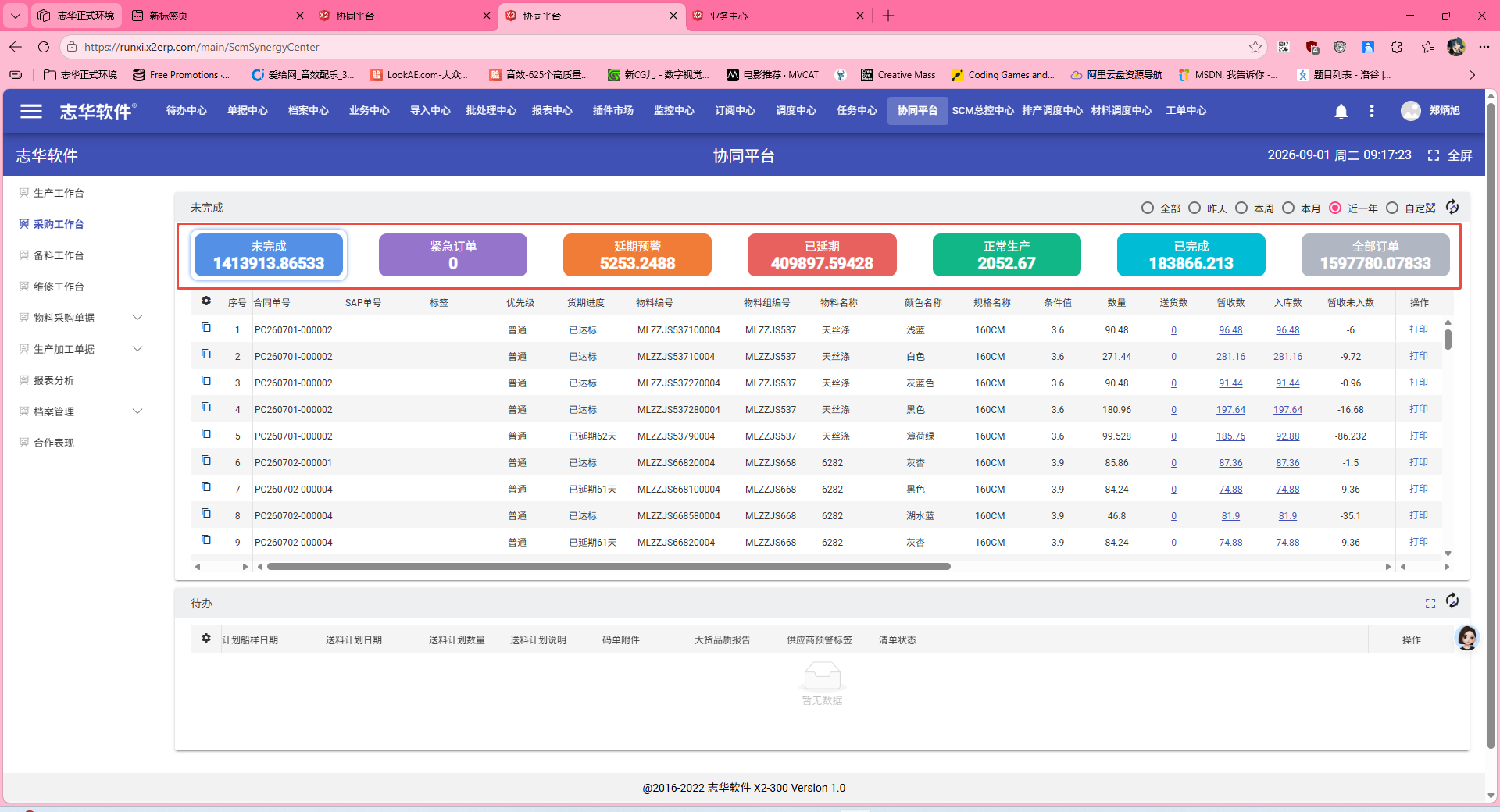Expand the 待办 panel with the fullscreen icon
Viewport: 1500px width, 812px height.
coord(1430,604)
